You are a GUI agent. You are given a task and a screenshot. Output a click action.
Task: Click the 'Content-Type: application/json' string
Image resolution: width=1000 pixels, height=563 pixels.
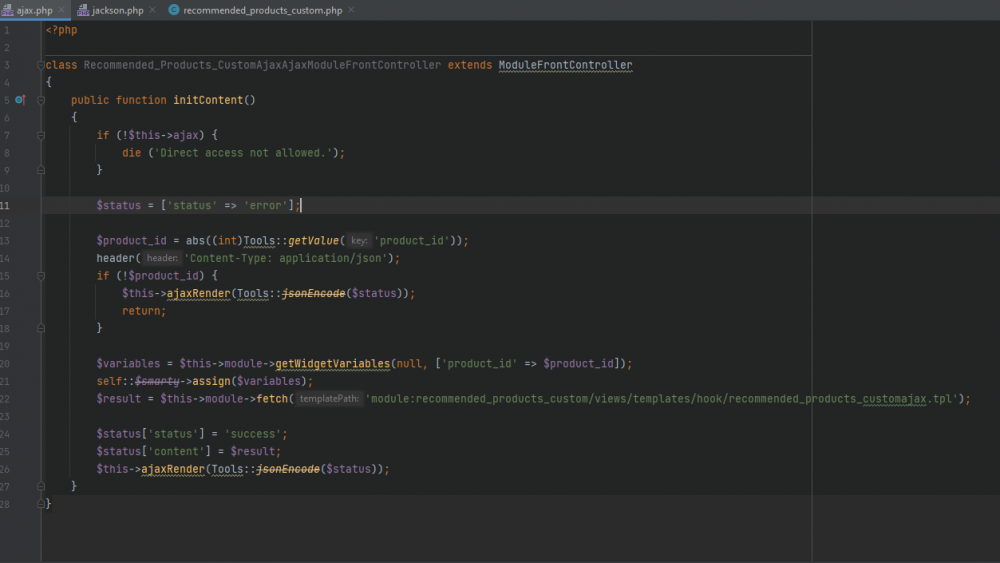(x=285, y=258)
